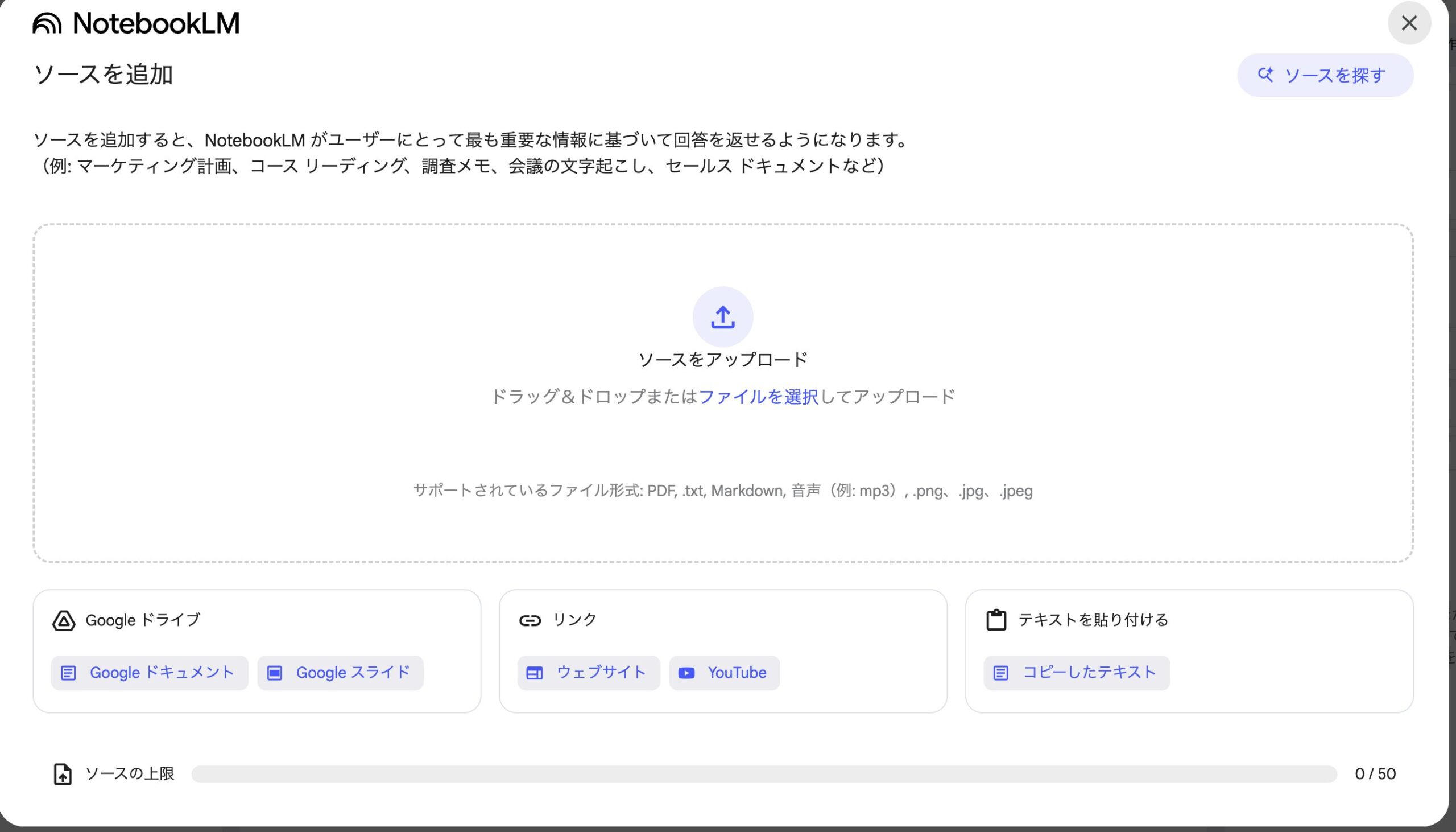Click the 0 / 50 source count

(1375, 774)
